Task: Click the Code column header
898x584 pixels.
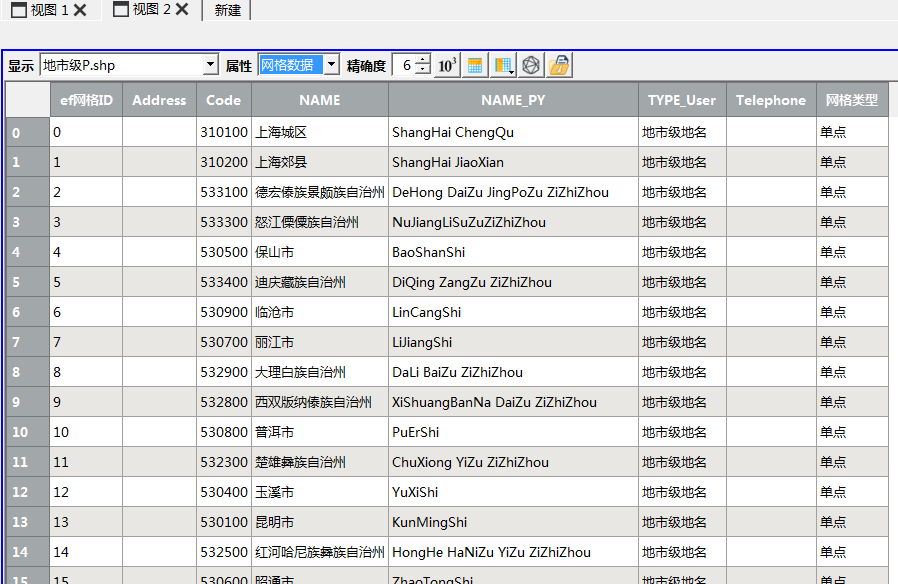Action: pyautogui.click(x=224, y=100)
